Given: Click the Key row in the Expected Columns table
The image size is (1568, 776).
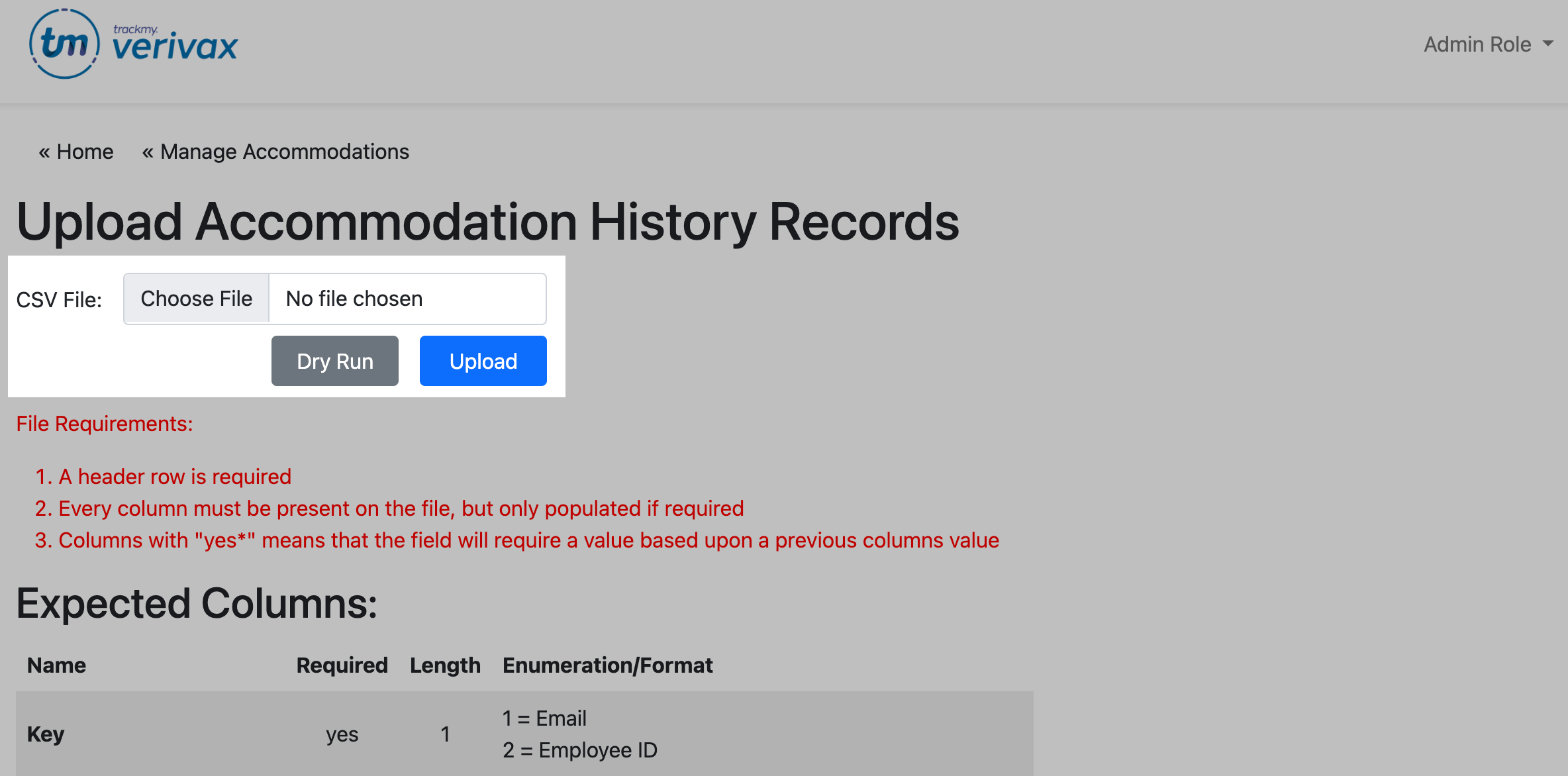Looking at the screenshot, I should coord(45,734).
